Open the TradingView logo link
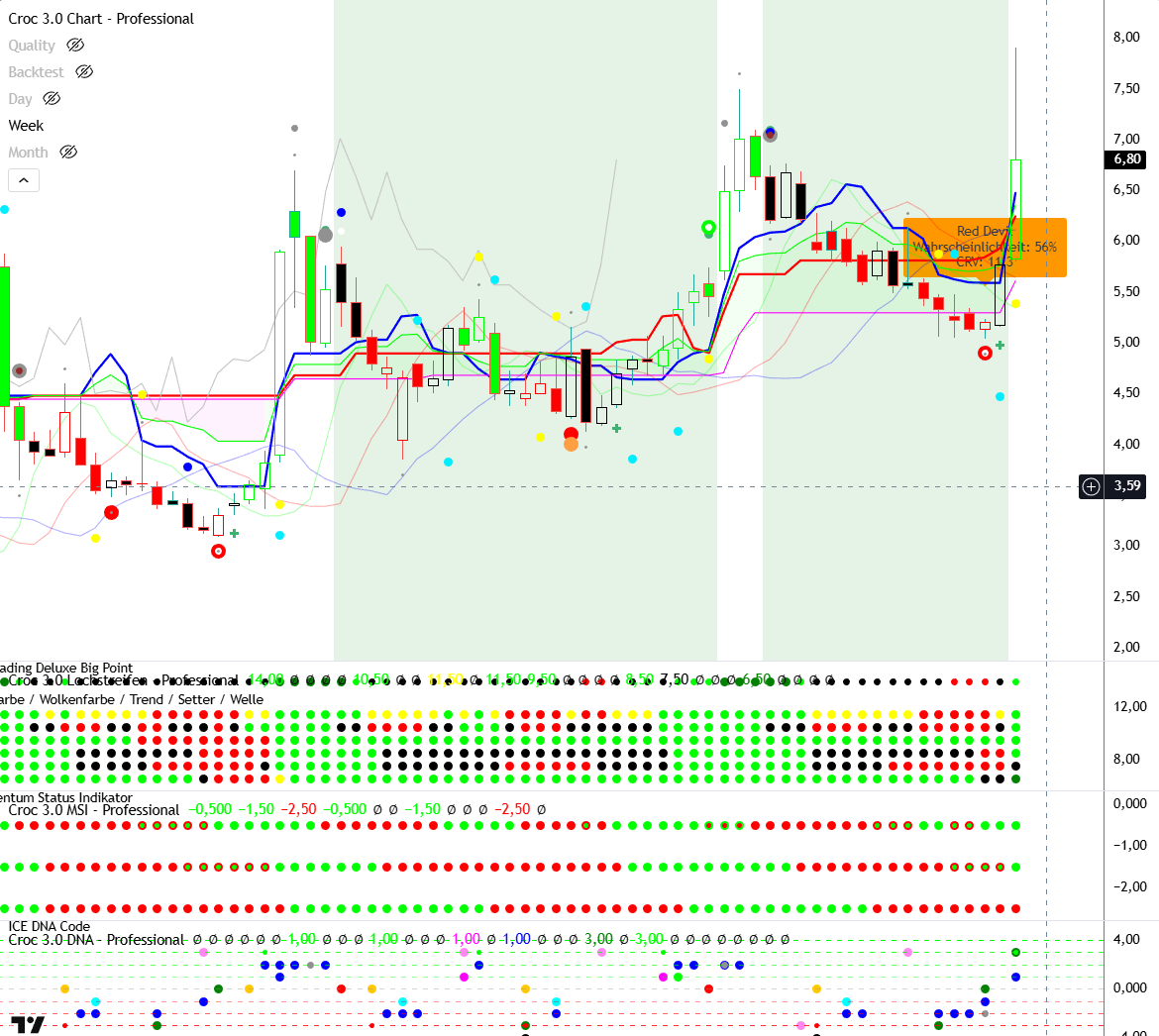This screenshot has width=1159, height=1036. click(x=27, y=1025)
